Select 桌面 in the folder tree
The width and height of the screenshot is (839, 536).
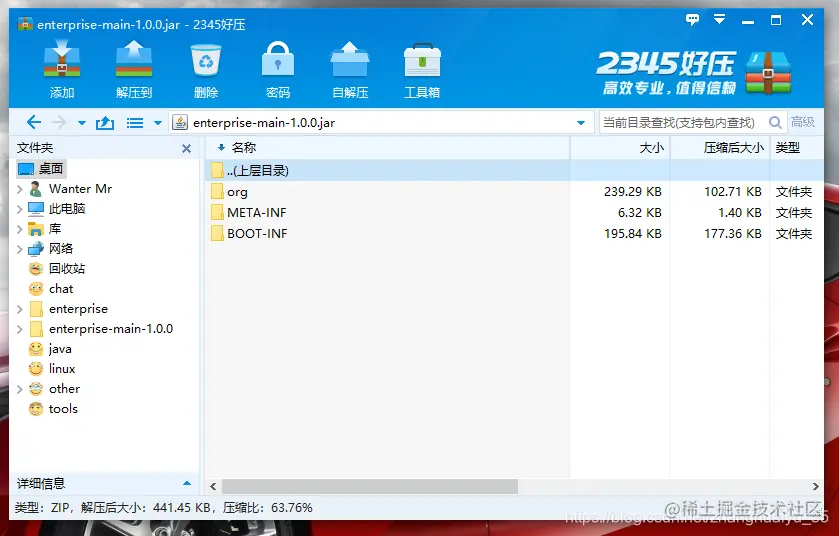click(41, 169)
